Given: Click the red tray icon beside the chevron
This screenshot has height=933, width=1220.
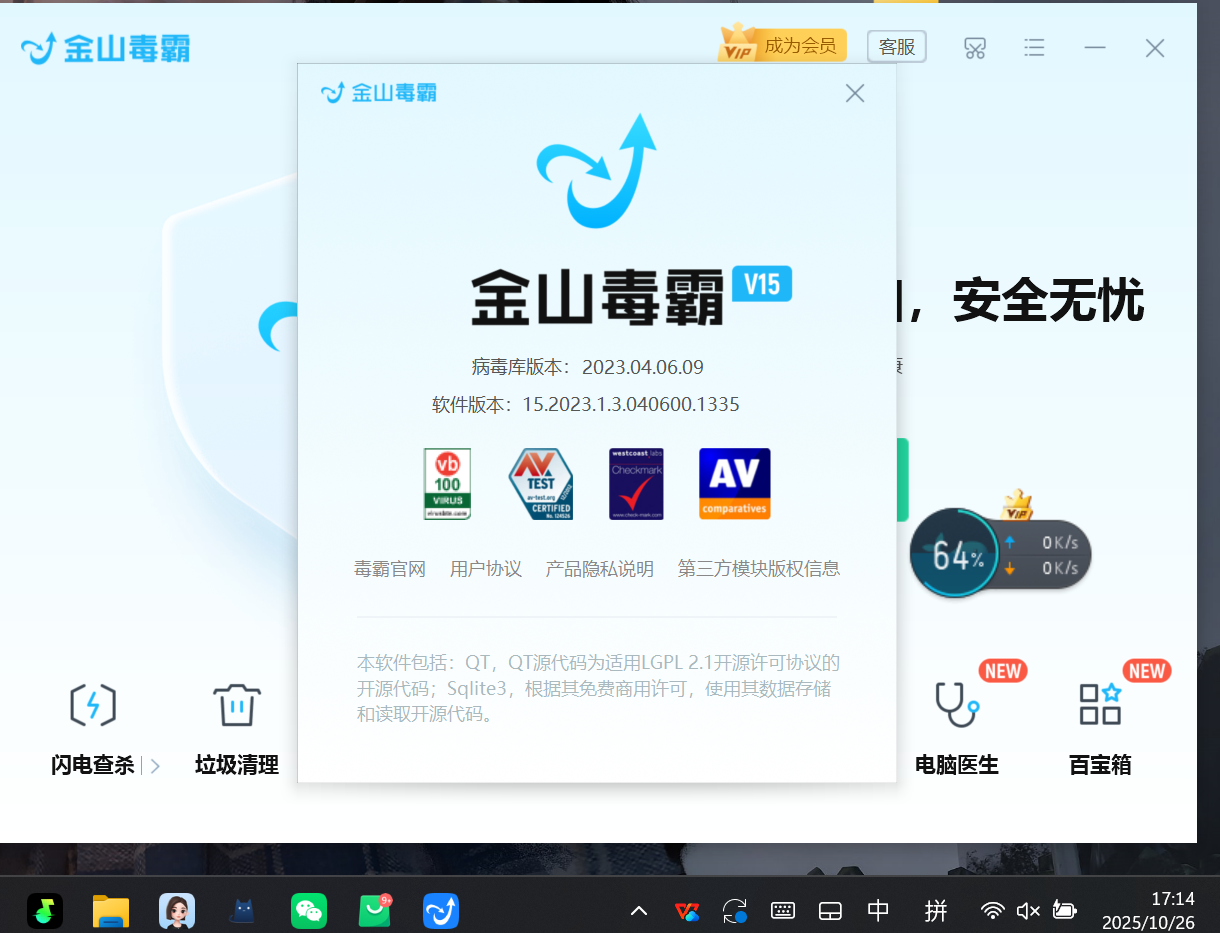Looking at the screenshot, I should (x=687, y=911).
